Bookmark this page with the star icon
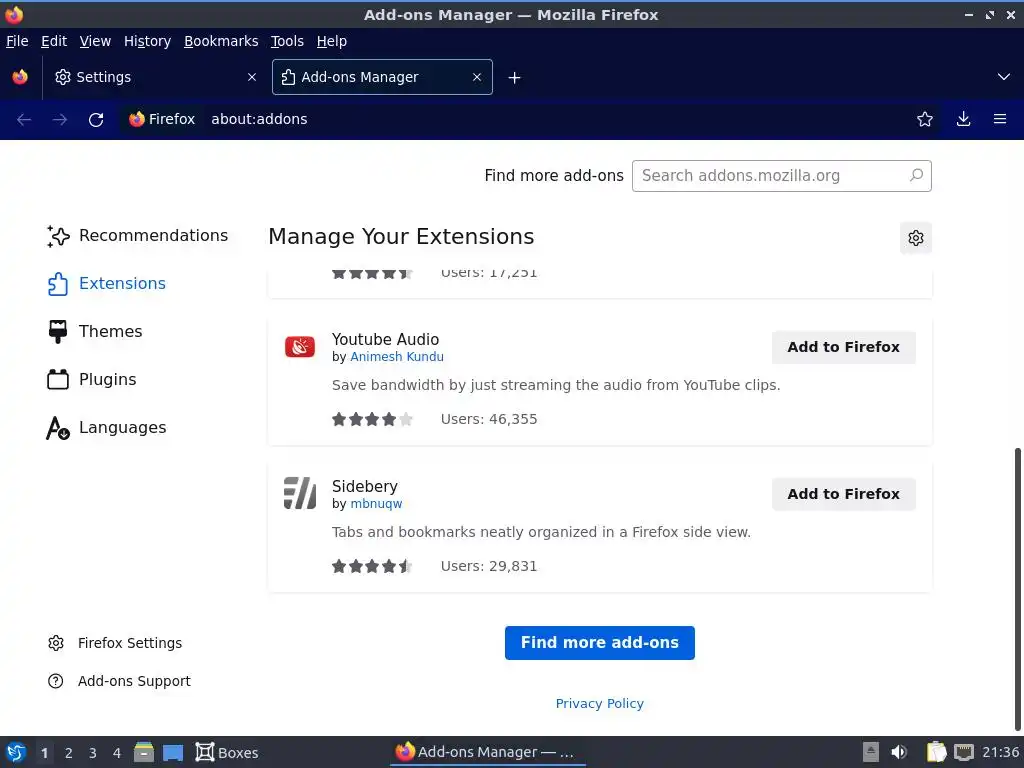Viewport: 1024px width, 768px height. 925,119
